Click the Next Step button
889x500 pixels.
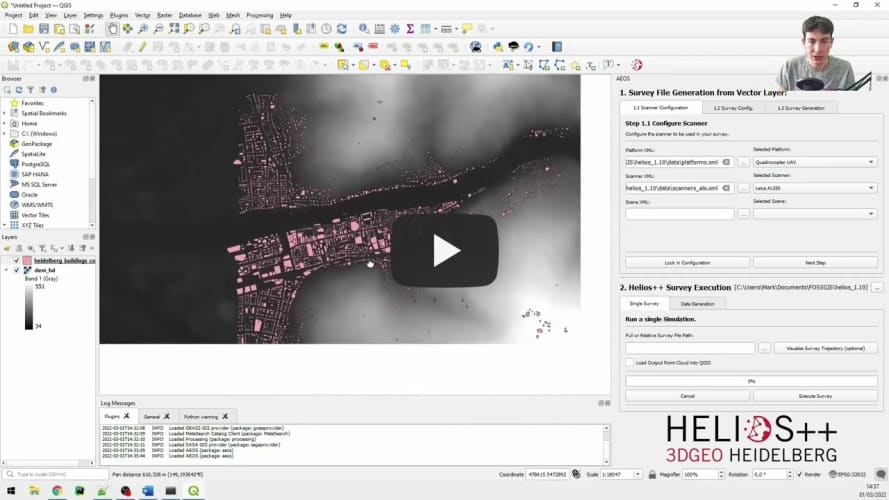(815, 263)
